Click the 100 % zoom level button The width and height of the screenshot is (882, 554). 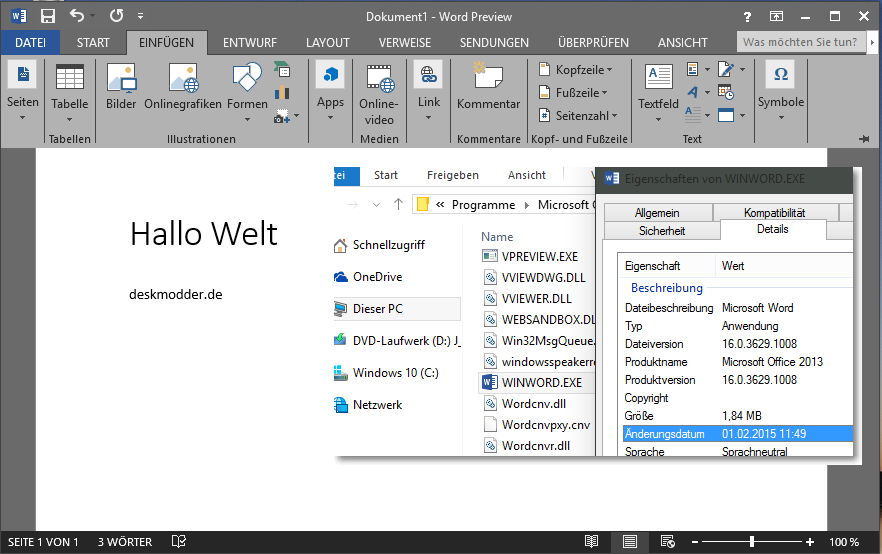843,542
